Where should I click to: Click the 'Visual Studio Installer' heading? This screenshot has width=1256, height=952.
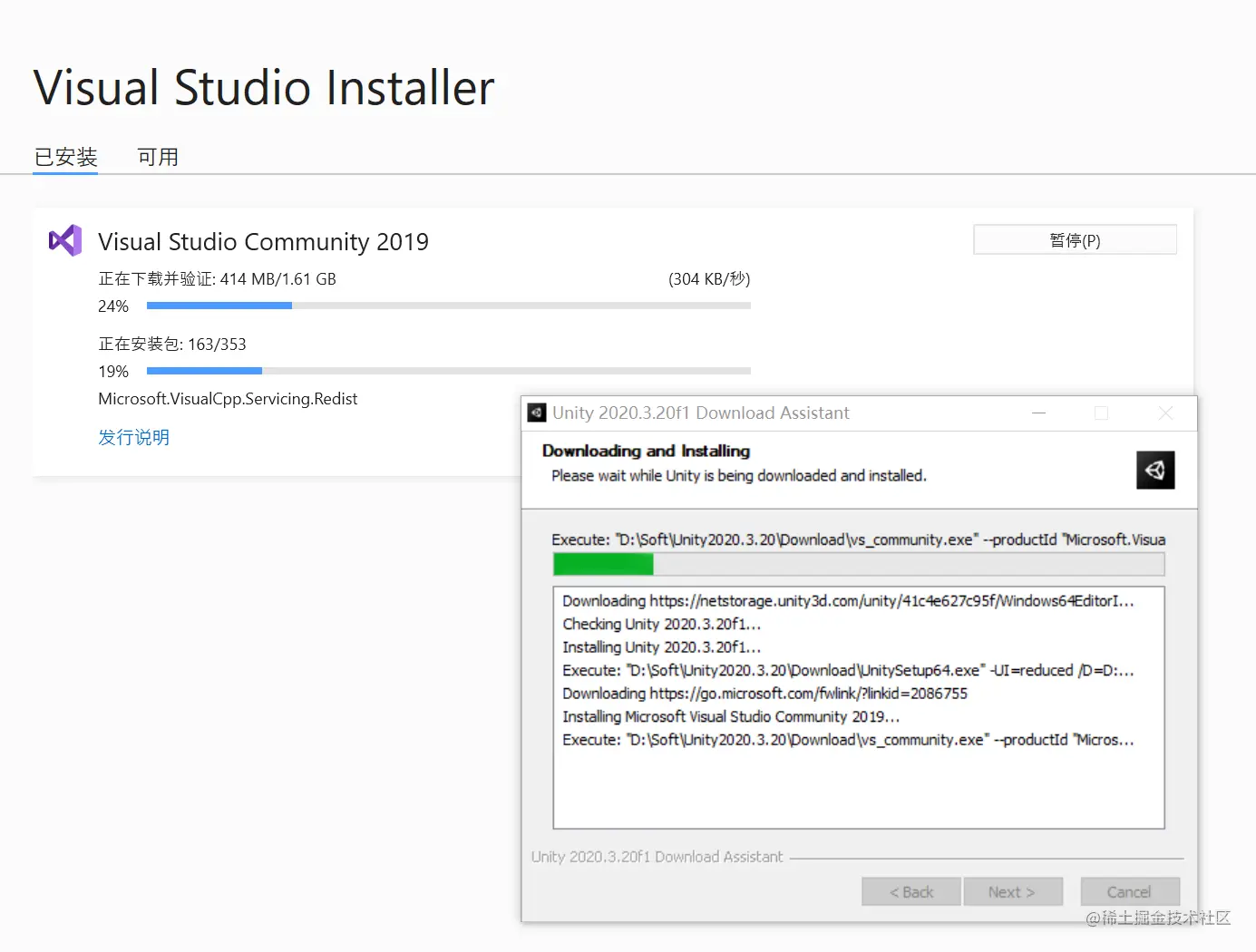tap(264, 88)
